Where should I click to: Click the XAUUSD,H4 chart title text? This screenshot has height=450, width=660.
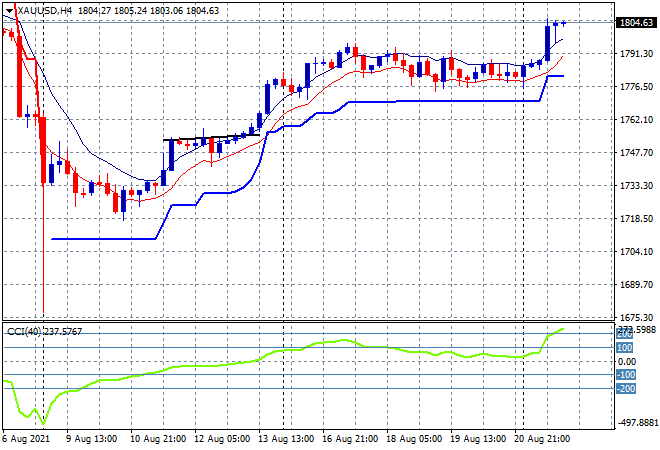click(44, 11)
